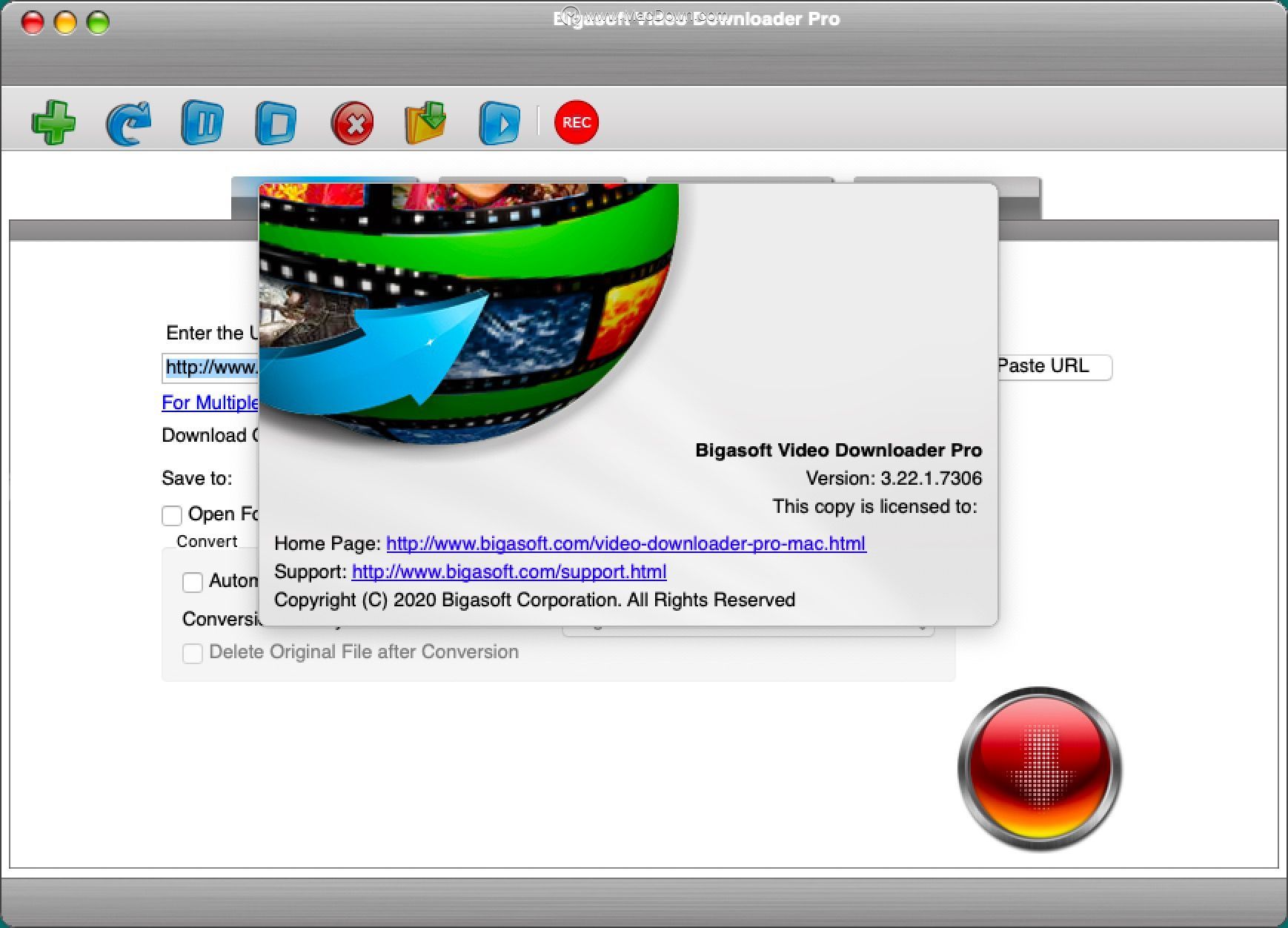Click the Copyright (C) 2020 Bigasoft text
The height and width of the screenshot is (928, 1288).
[x=534, y=600]
